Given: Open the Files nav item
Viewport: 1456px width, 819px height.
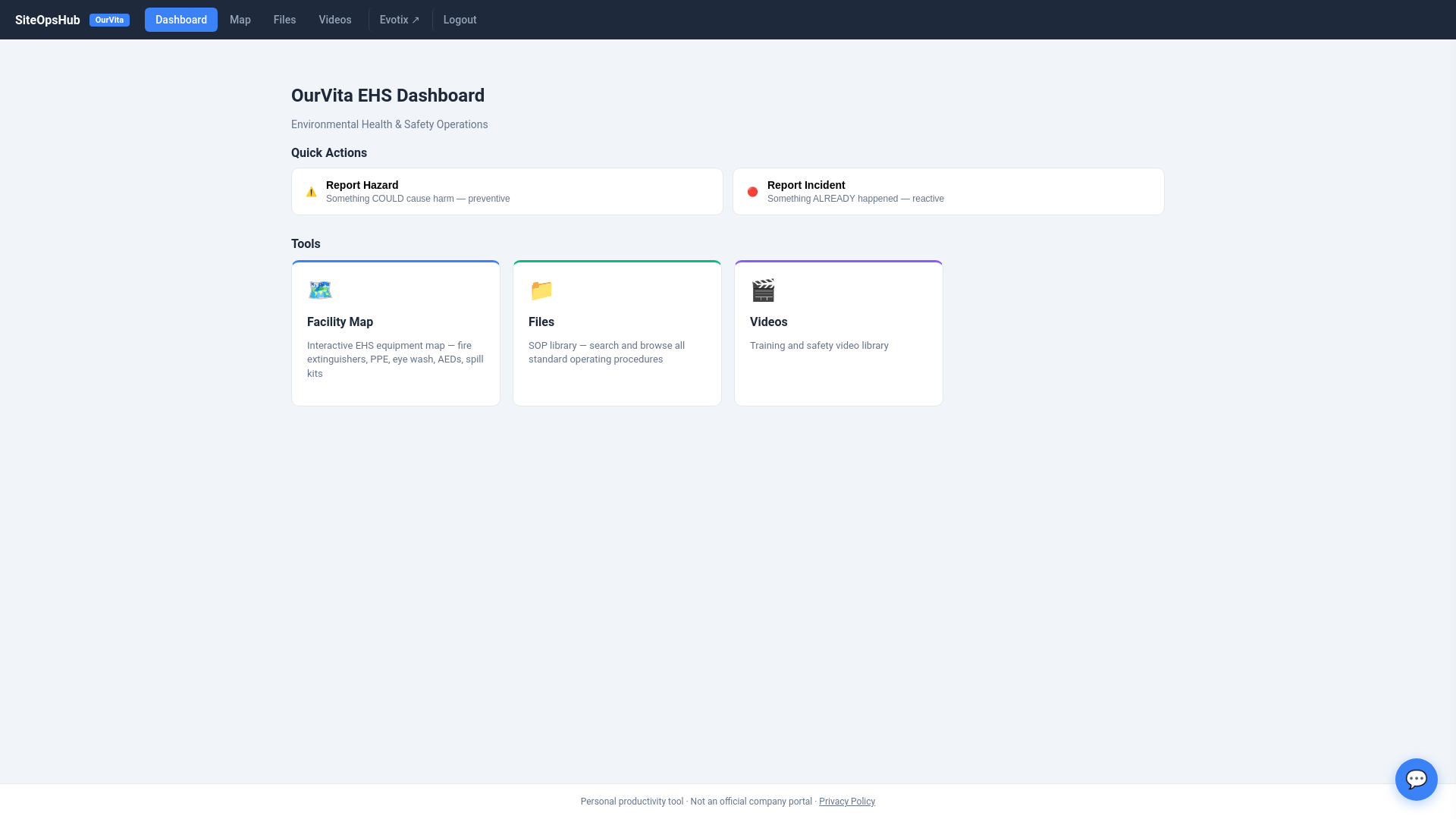Looking at the screenshot, I should click(x=284, y=20).
